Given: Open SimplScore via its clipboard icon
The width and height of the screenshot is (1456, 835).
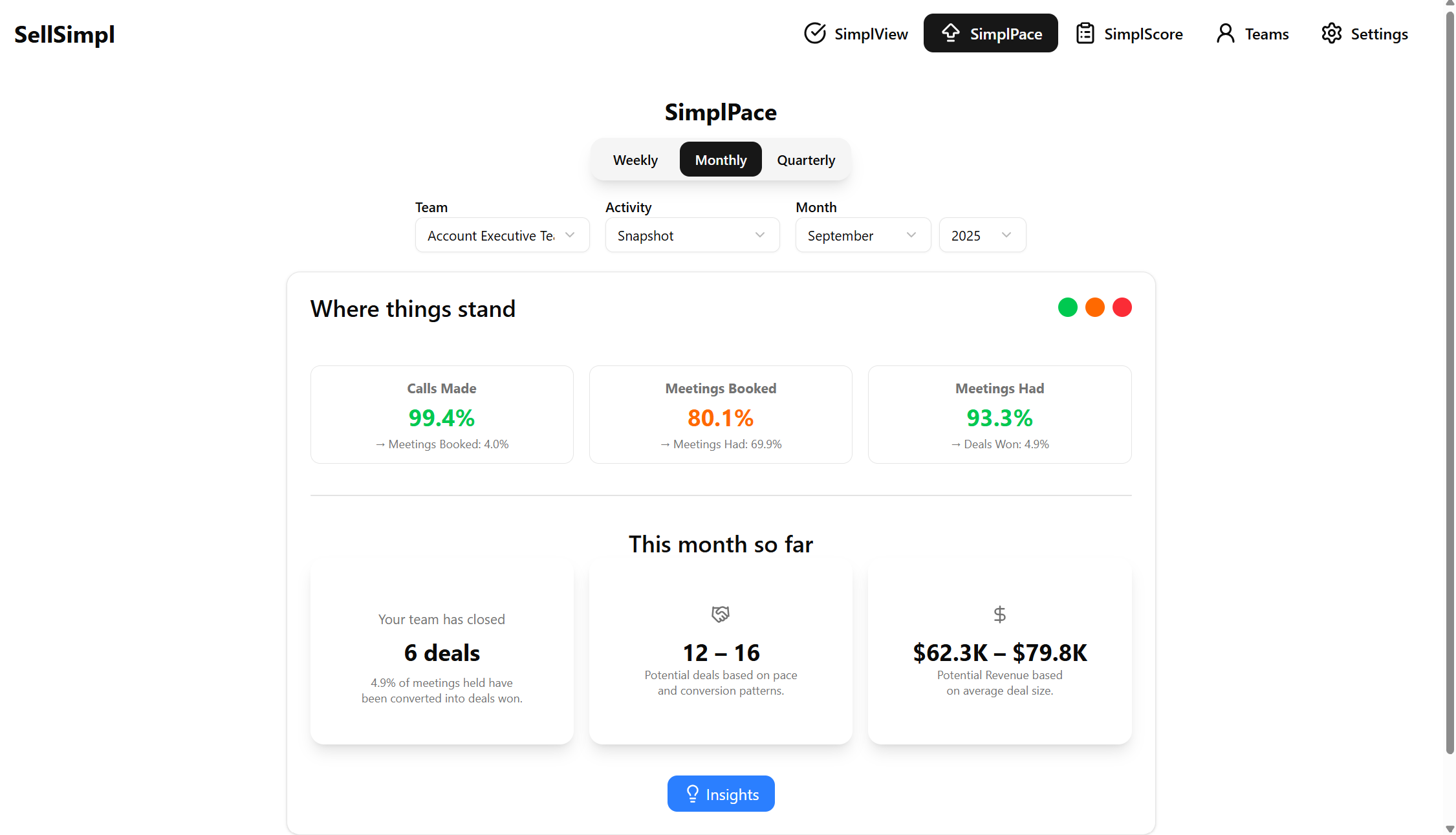Looking at the screenshot, I should coord(1084,33).
